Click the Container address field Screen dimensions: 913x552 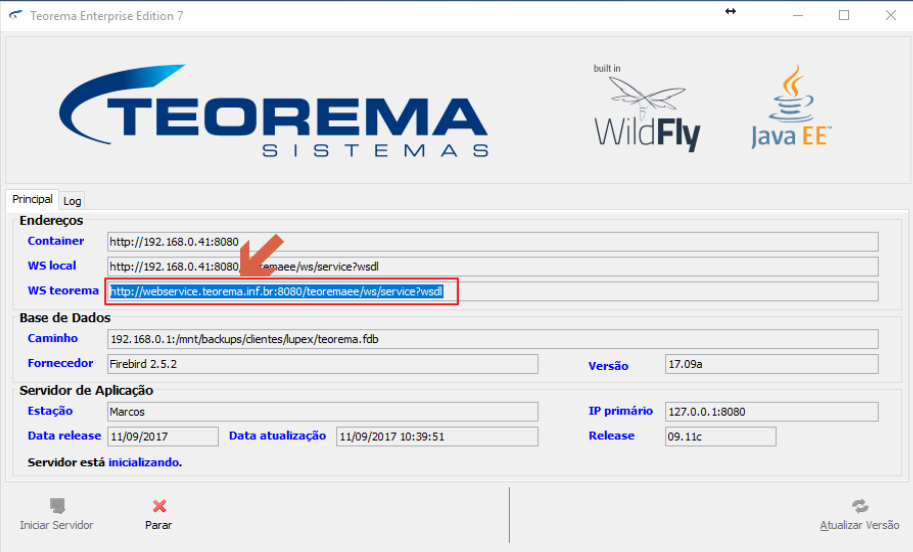click(x=493, y=242)
